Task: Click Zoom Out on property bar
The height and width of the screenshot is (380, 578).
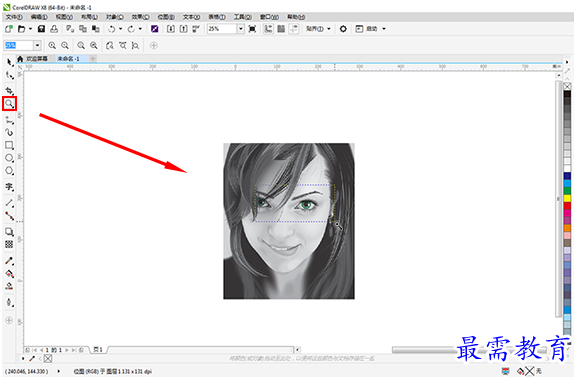Action: tap(65, 45)
